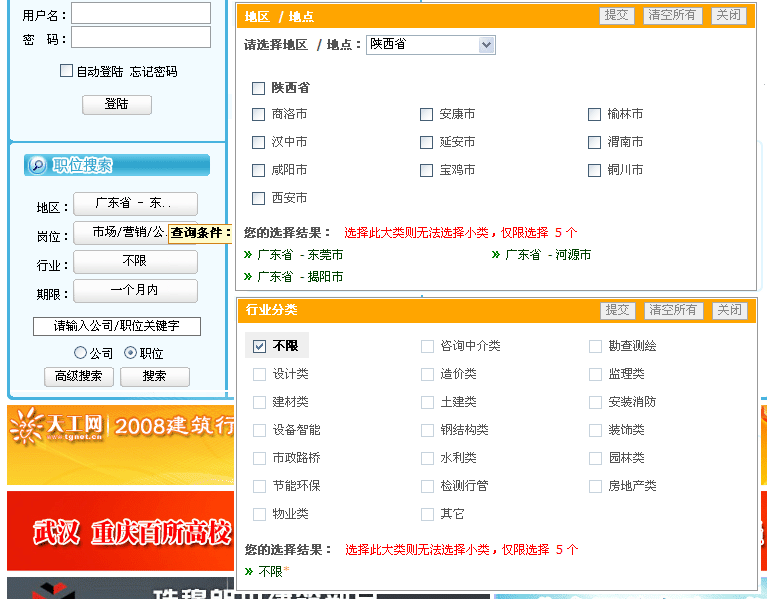Remove selected result 广东省 - 揭阳市
This screenshot has height=599, width=767.
[293, 277]
